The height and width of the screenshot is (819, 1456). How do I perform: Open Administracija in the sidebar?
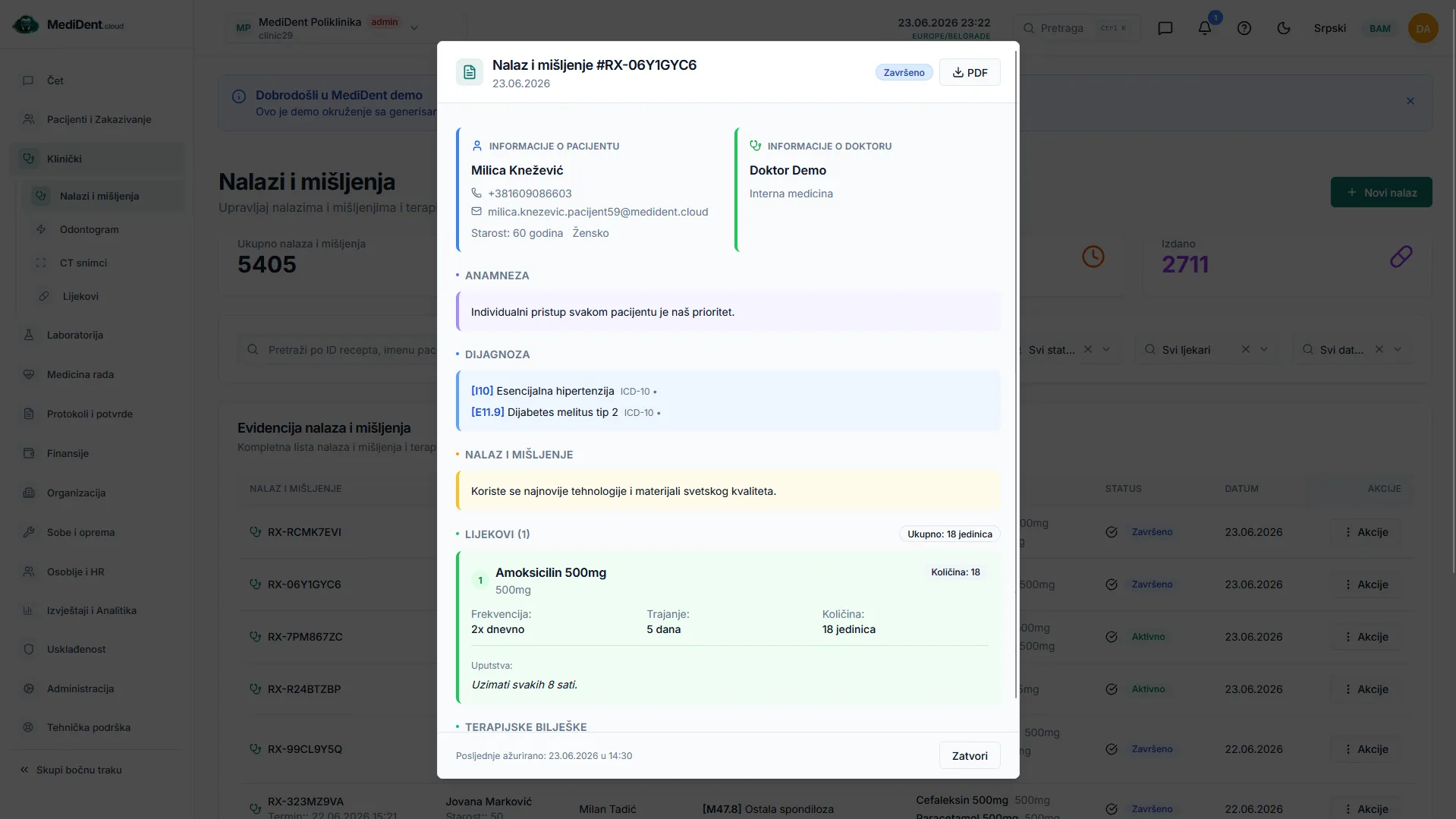click(97, 688)
